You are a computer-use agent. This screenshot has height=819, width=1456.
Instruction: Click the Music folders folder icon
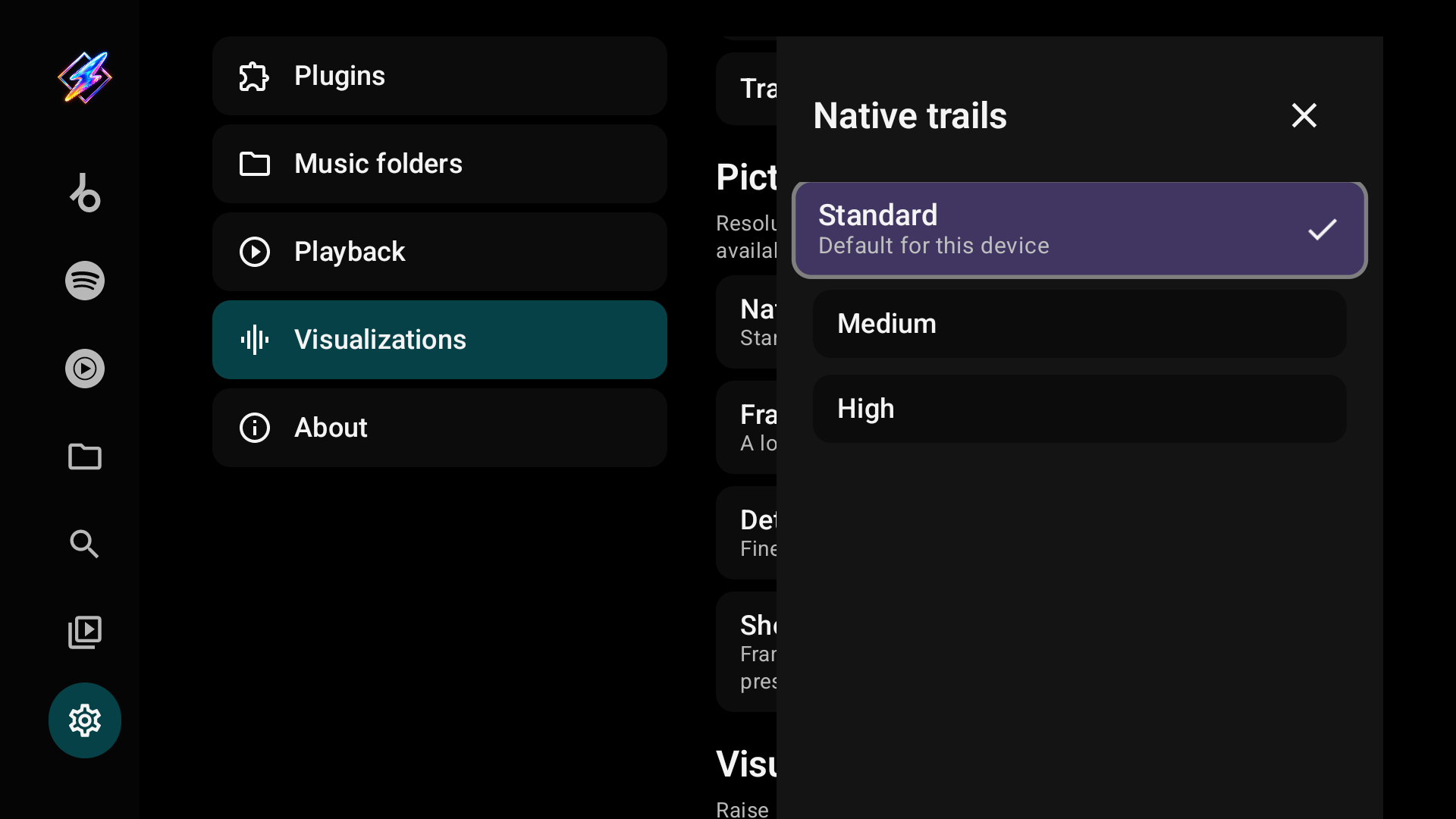(x=254, y=164)
